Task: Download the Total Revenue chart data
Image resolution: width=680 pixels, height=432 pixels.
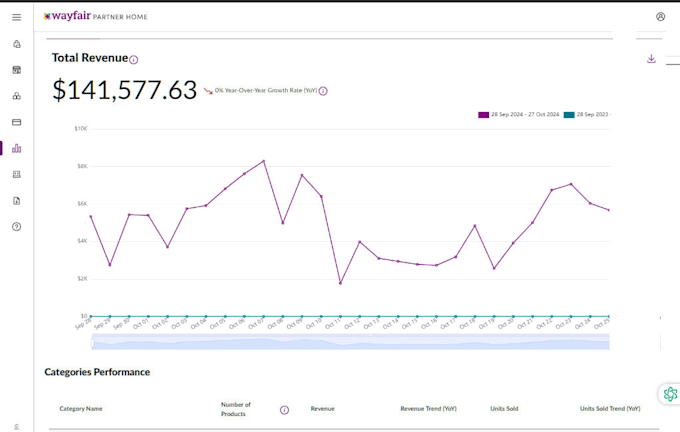Action: [651, 59]
